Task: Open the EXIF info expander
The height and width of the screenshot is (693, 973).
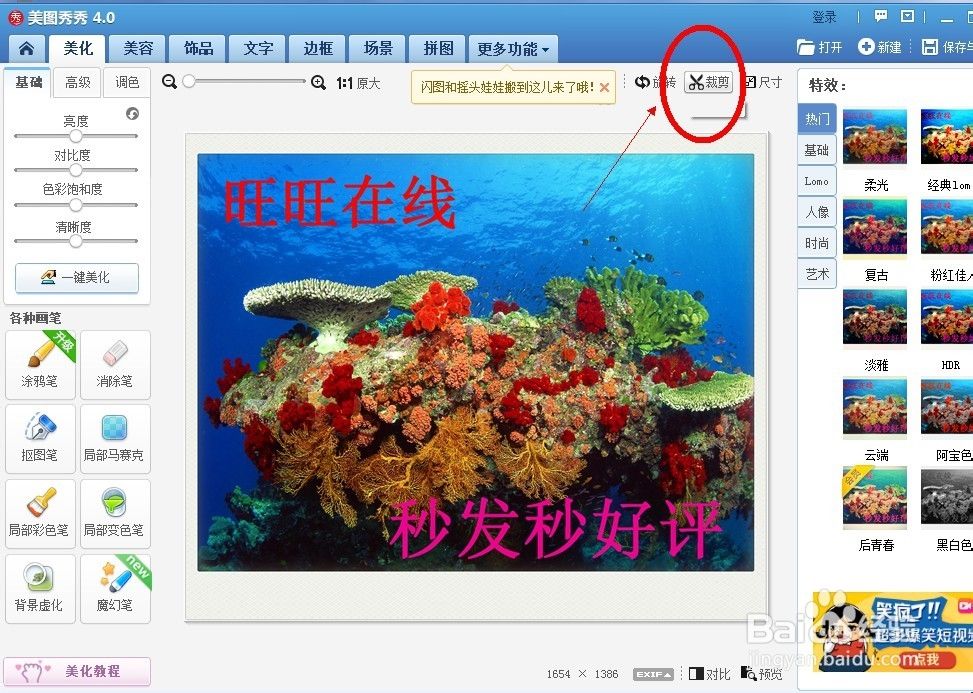Action: pos(655,673)
